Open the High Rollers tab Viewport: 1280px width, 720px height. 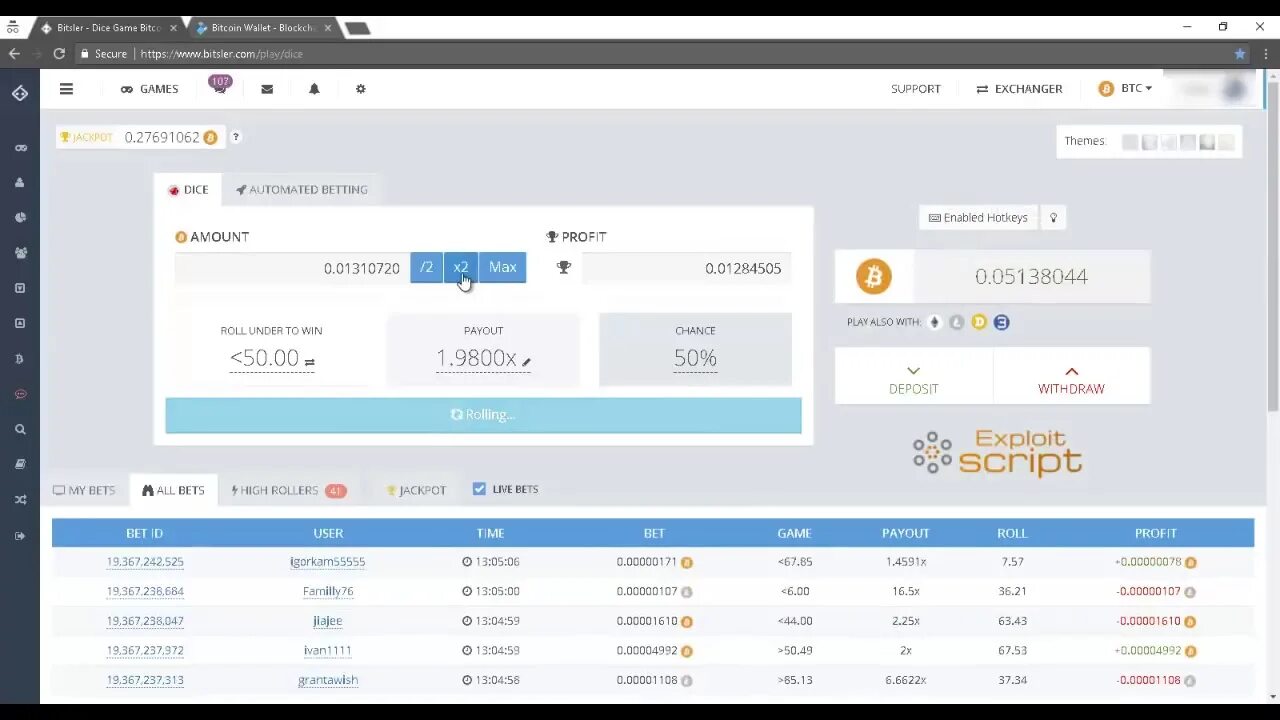pos(288,490)
